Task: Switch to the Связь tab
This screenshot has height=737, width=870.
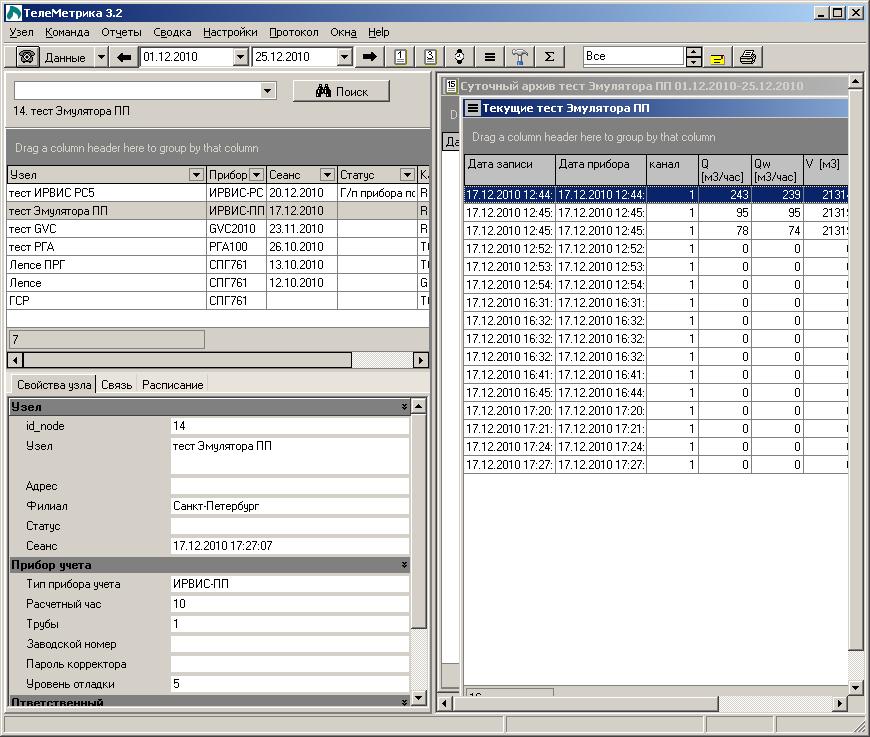Action: (116, 385)
